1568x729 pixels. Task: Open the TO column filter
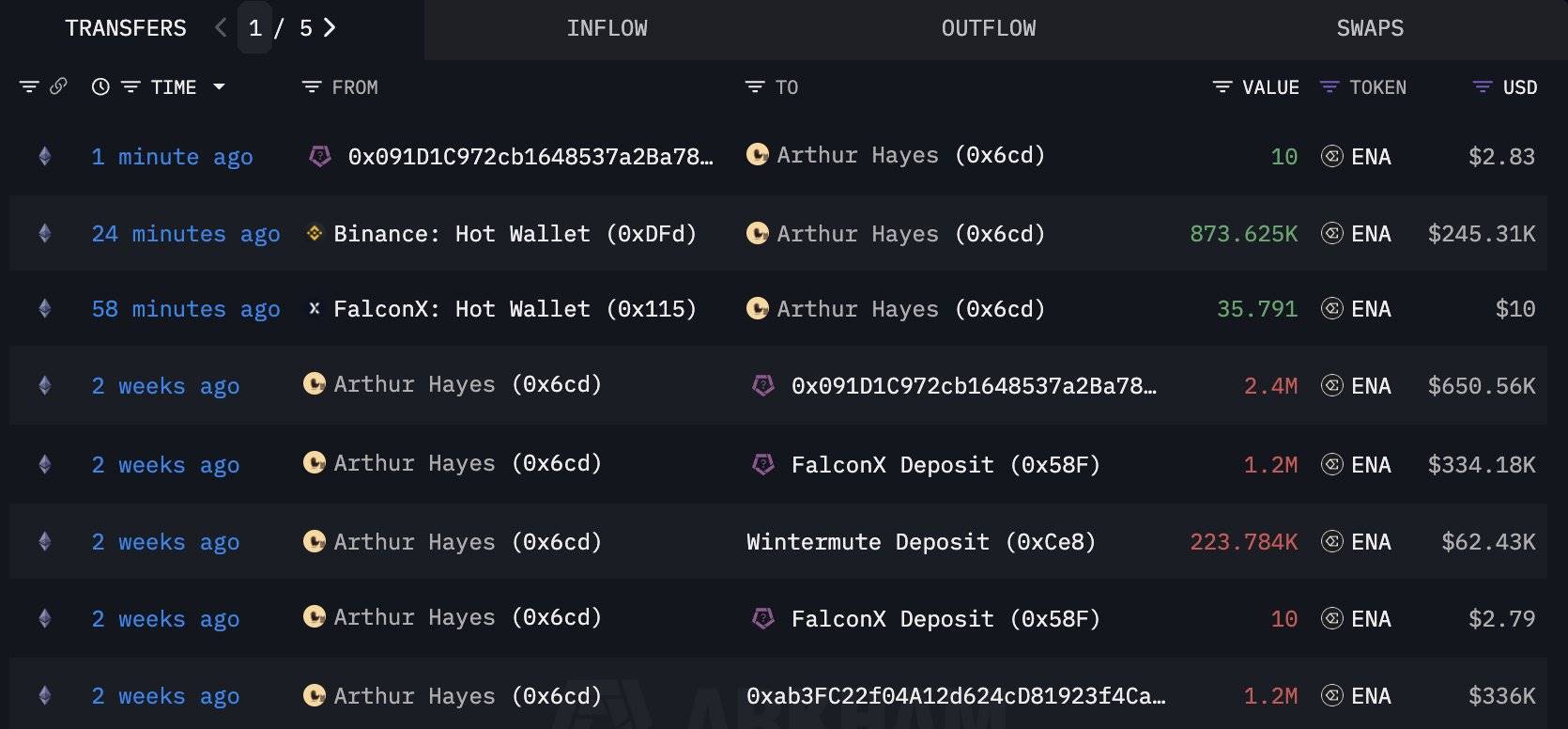755,87
